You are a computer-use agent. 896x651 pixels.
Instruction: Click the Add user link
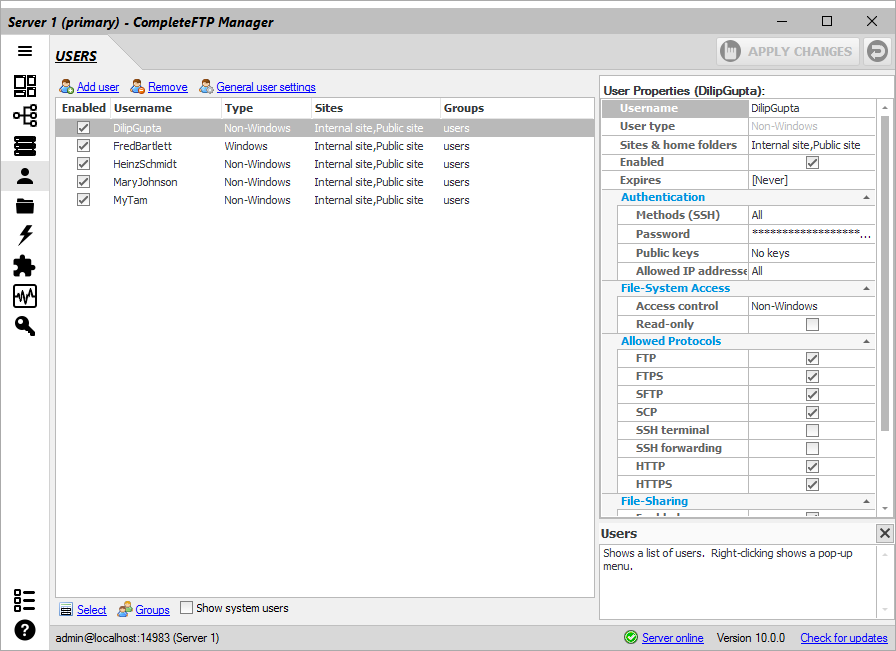pos(98,87)
